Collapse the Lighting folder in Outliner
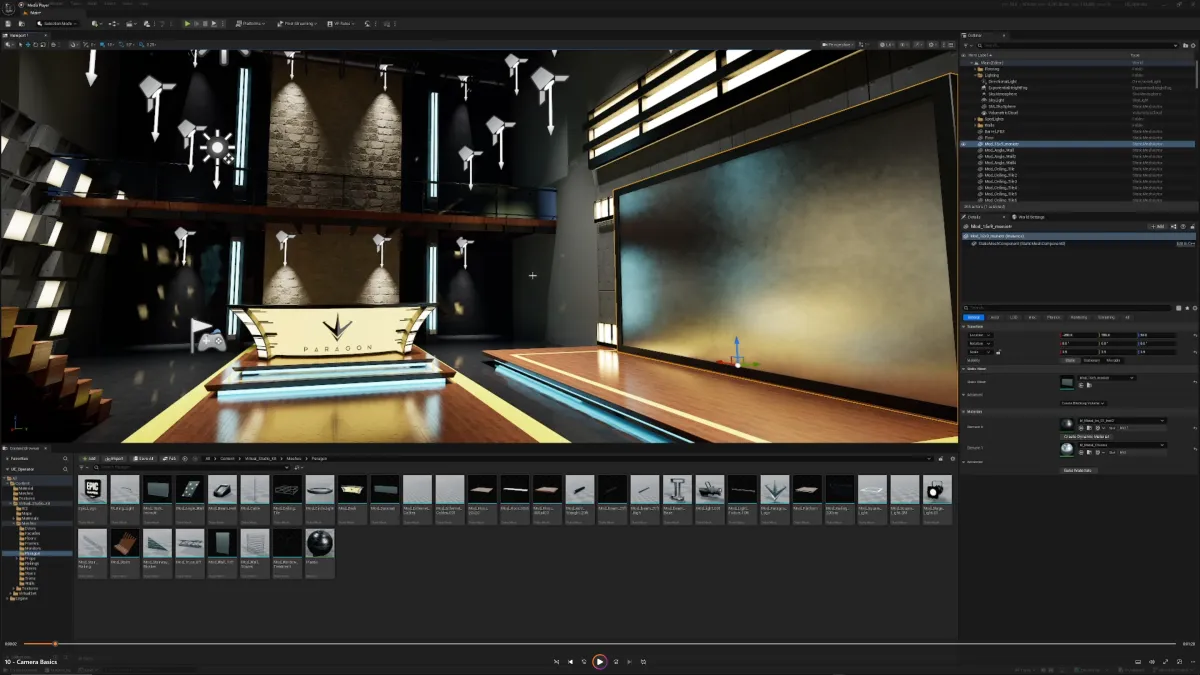The width and height of the screenshot is (1200, 675). [x=976, y=75]
